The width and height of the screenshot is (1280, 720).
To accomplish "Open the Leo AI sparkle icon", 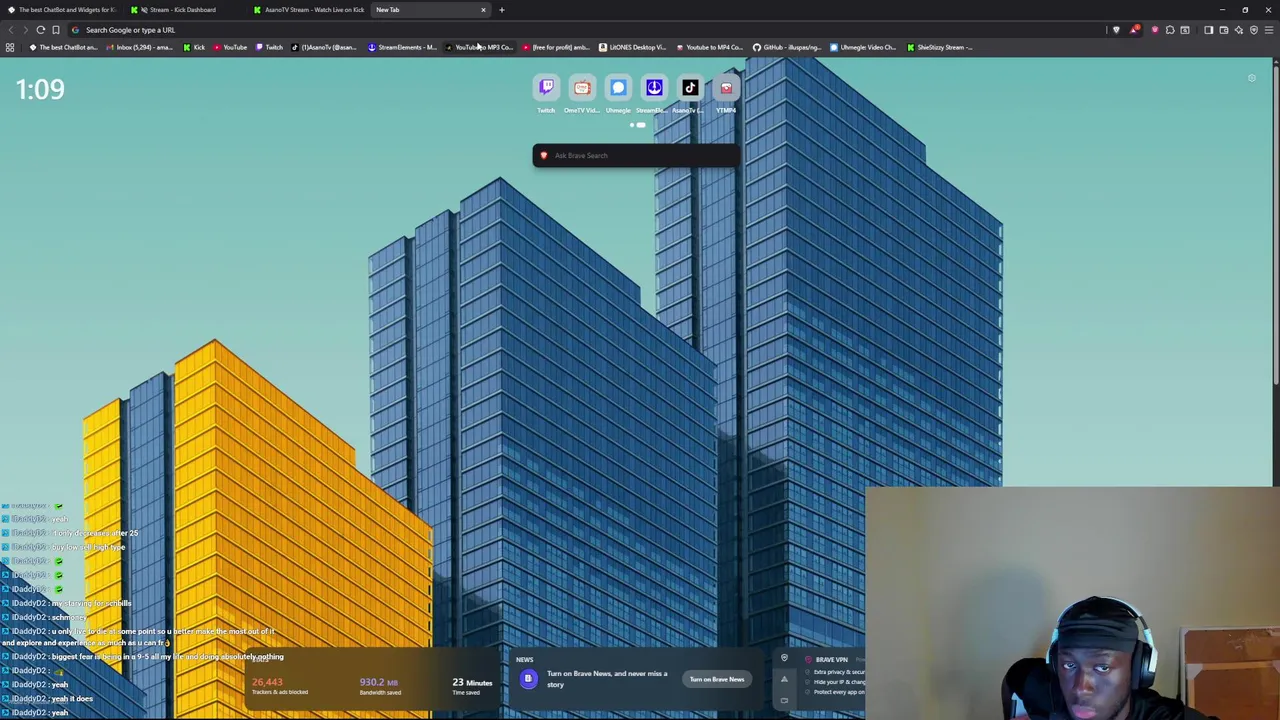I will point(1238,30).
